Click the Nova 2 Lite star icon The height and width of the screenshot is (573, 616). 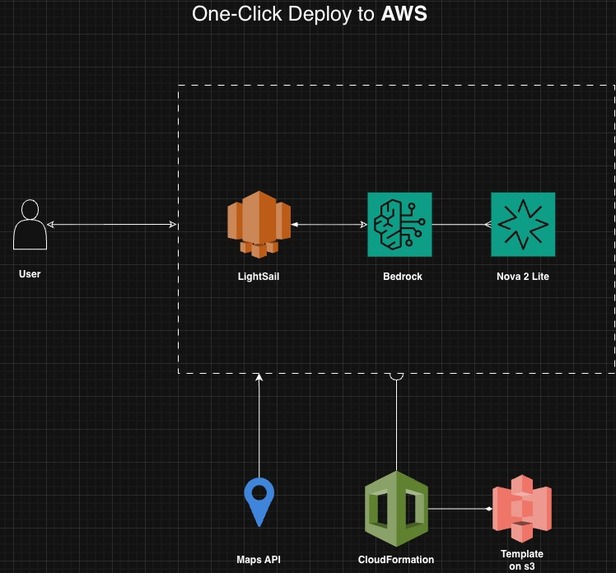pyautogui.click(x=523, y=224)
